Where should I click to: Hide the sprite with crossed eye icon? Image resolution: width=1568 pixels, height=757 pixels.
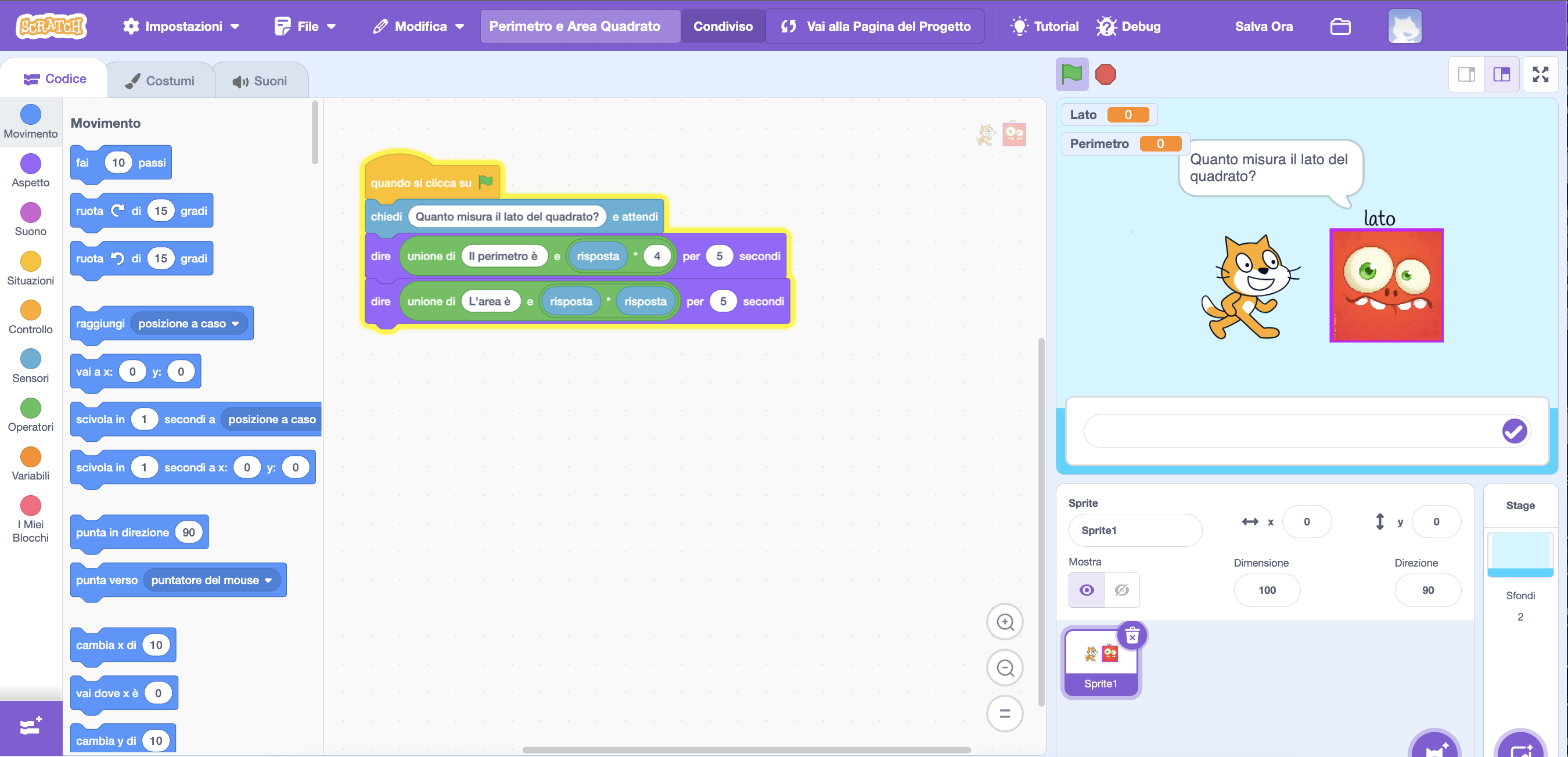pyautogui.click(x=1122, y=590)
